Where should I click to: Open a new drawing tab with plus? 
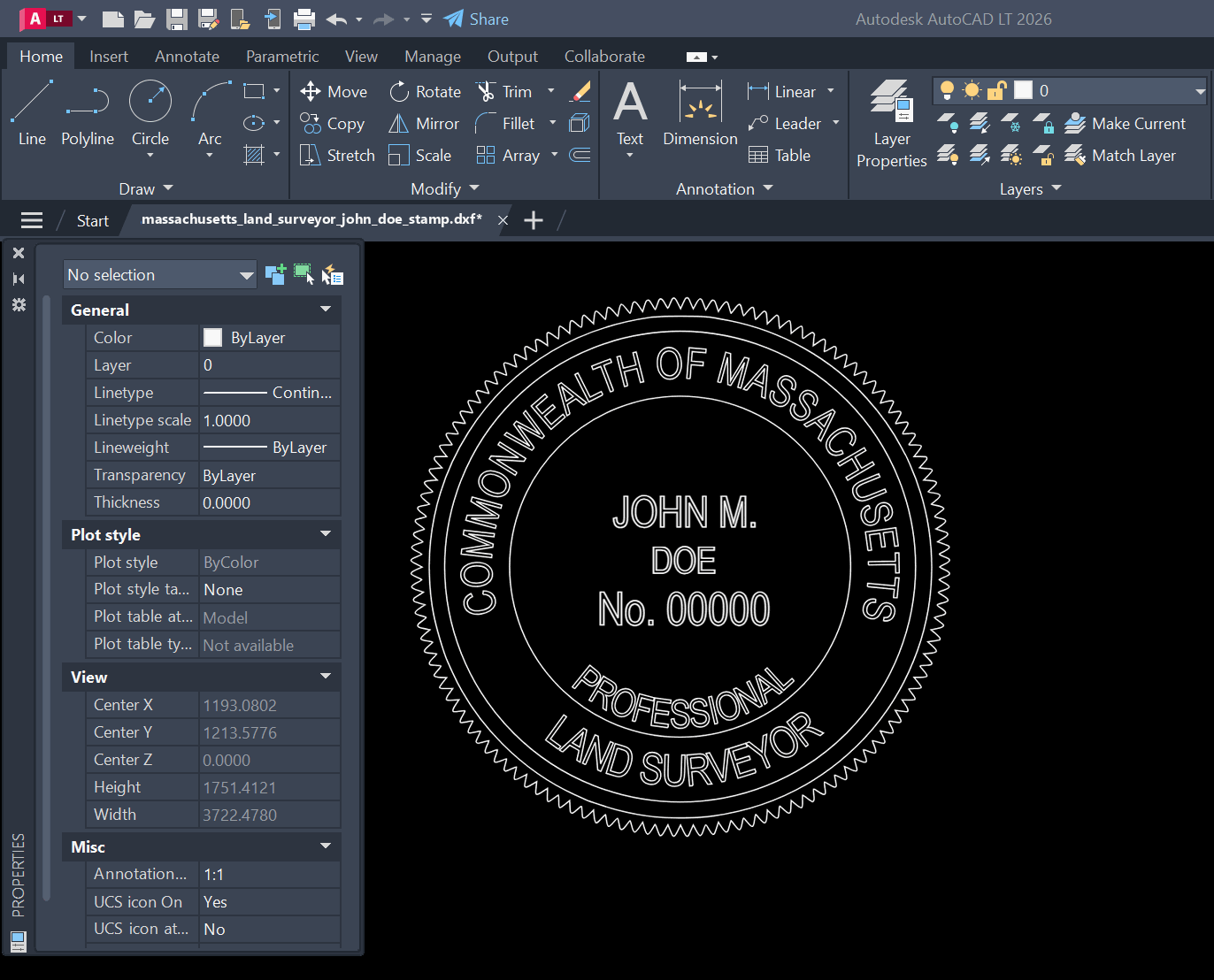click(534, 220)
